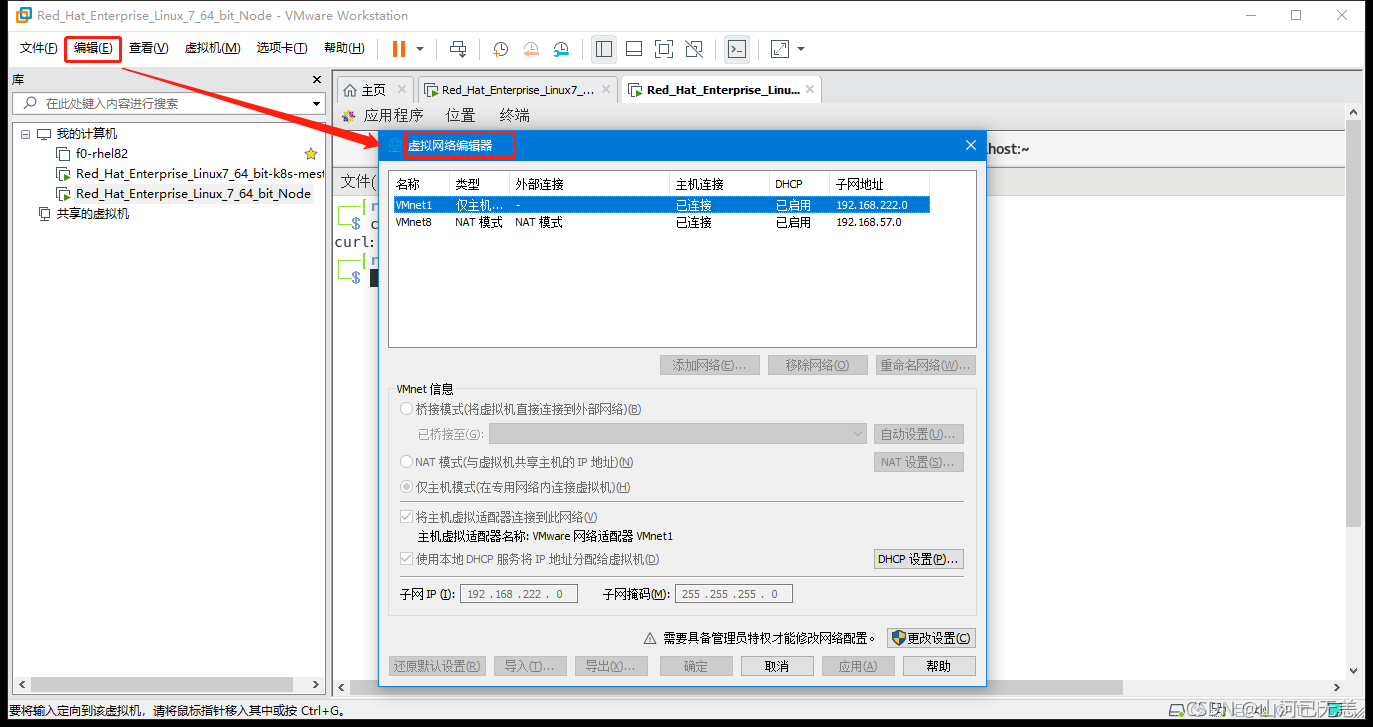Click the 移除网络(O) button
The height and width of the screenshot is (727, 1373).
[817, 365]
